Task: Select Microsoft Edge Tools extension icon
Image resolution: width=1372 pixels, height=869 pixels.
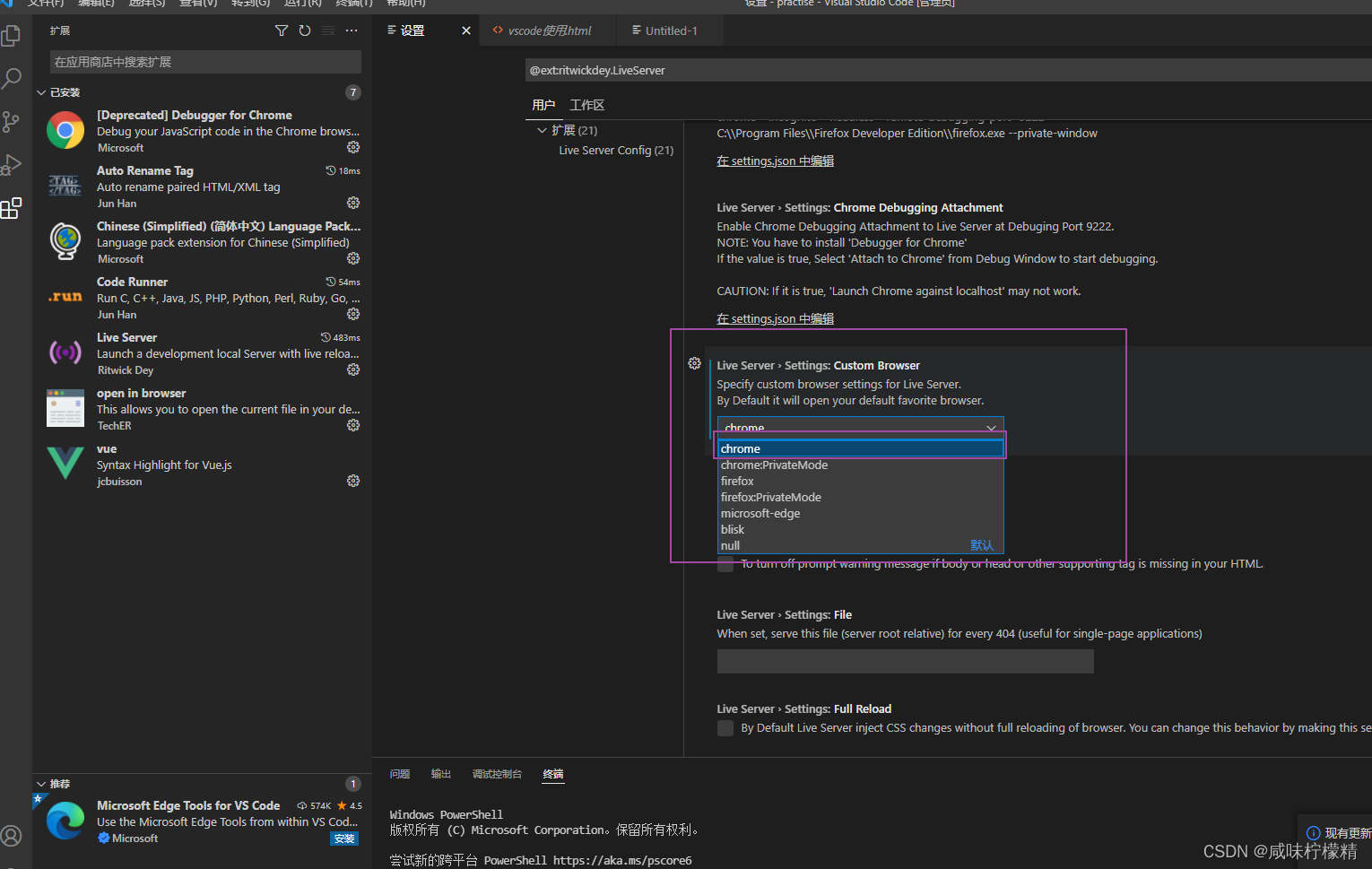Action: coord(65,821)
